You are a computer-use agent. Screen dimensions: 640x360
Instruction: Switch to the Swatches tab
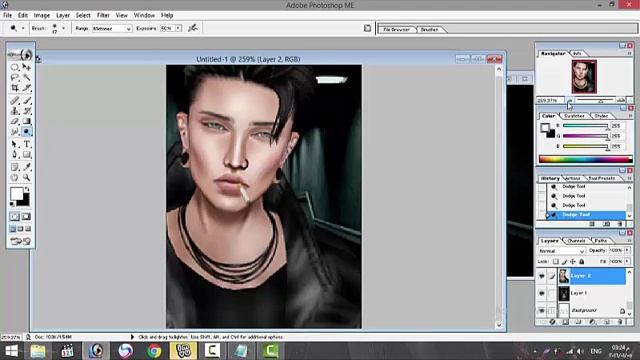coord(574,116)
